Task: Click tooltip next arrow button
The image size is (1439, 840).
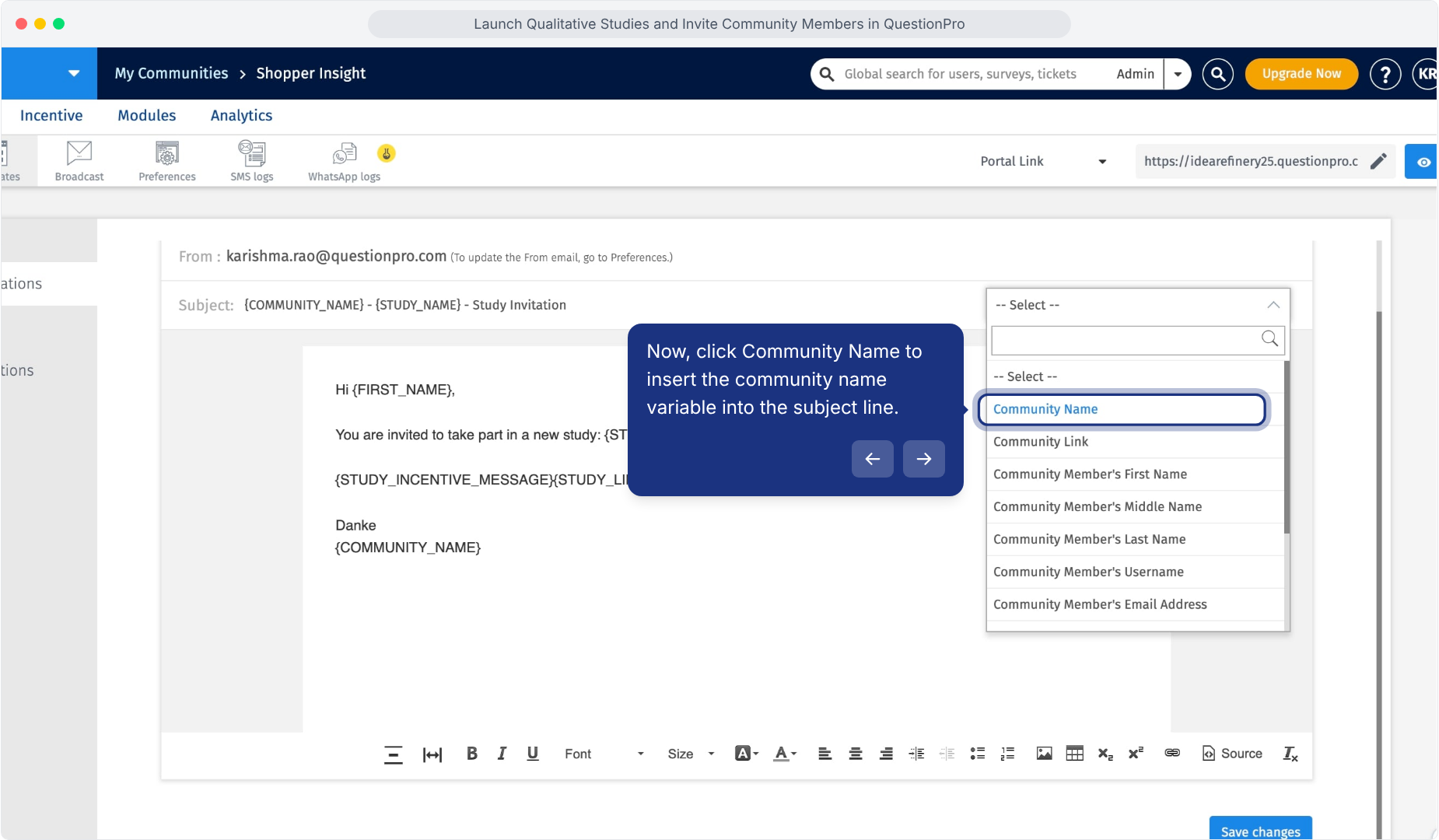Action: (923, 459)
